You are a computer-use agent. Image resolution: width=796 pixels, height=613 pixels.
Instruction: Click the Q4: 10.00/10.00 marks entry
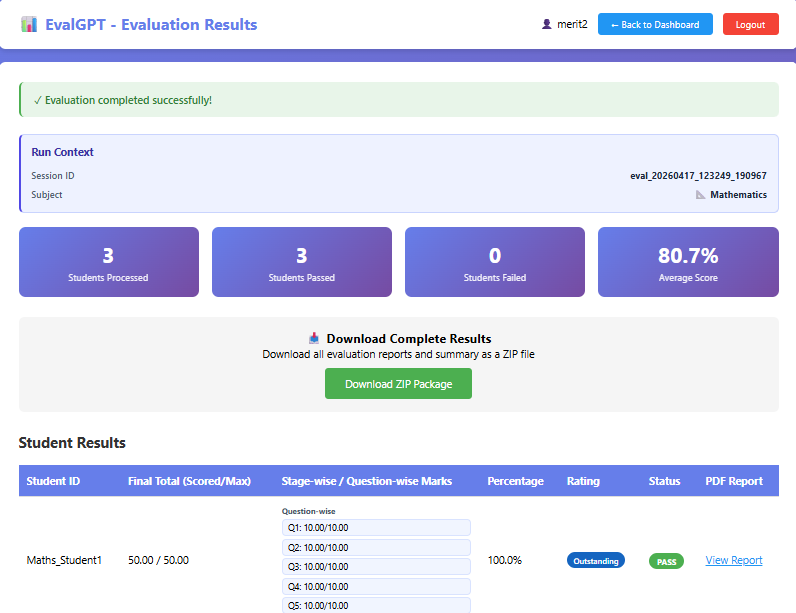pos(376,587)
